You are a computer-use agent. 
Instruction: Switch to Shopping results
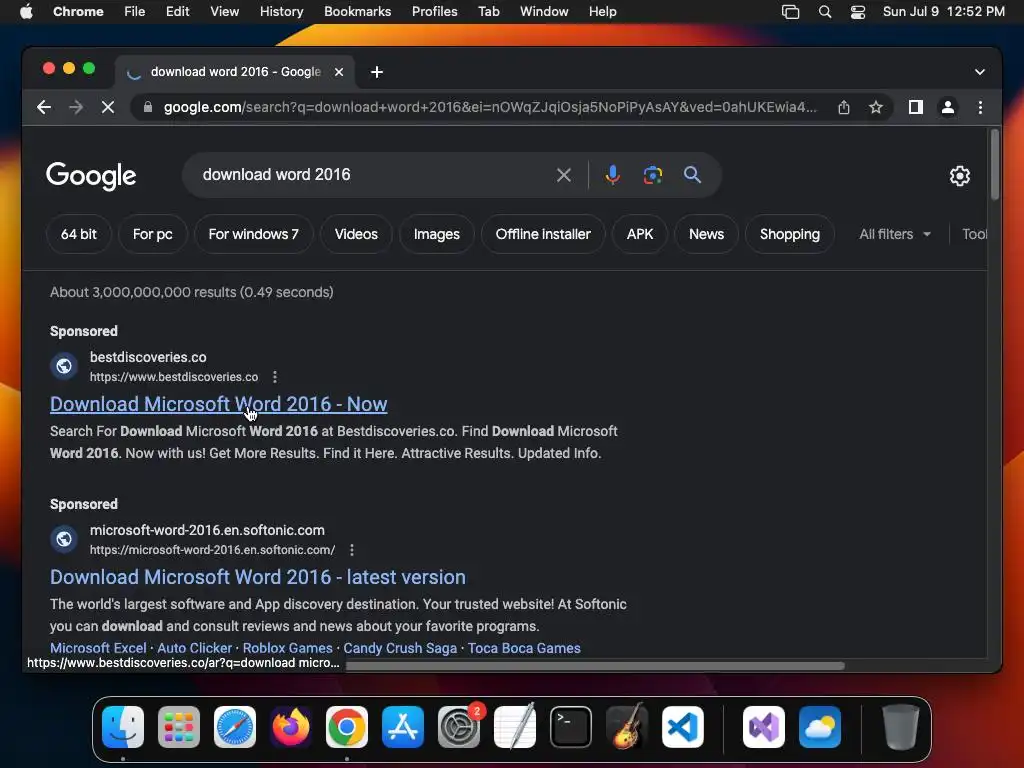point(790,234)
